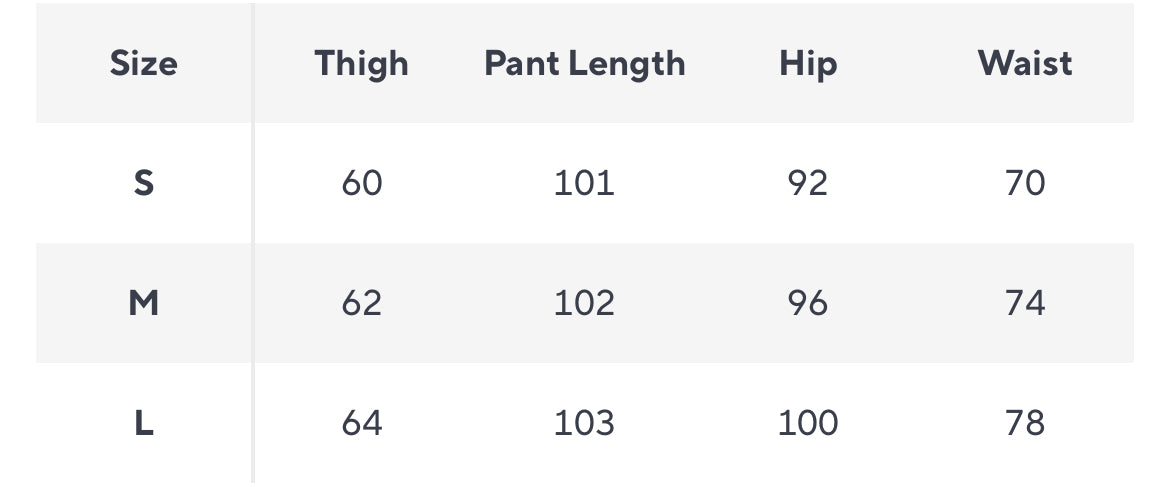Click the Hip column header

[x=807, y=64]
